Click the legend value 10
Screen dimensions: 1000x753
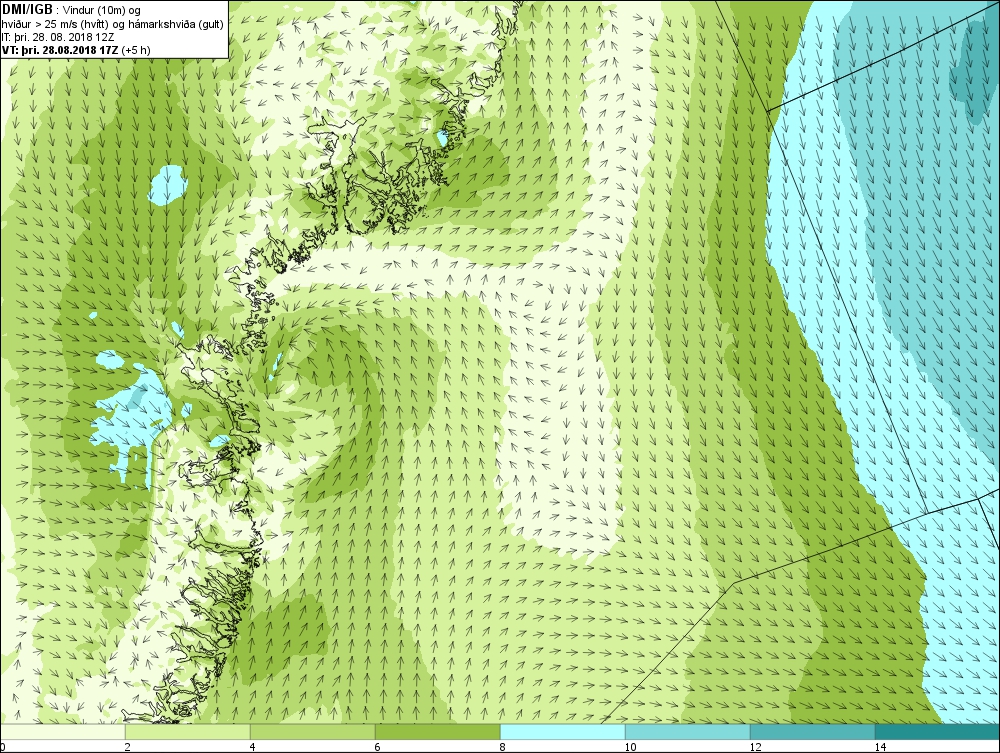click(630, 747)
